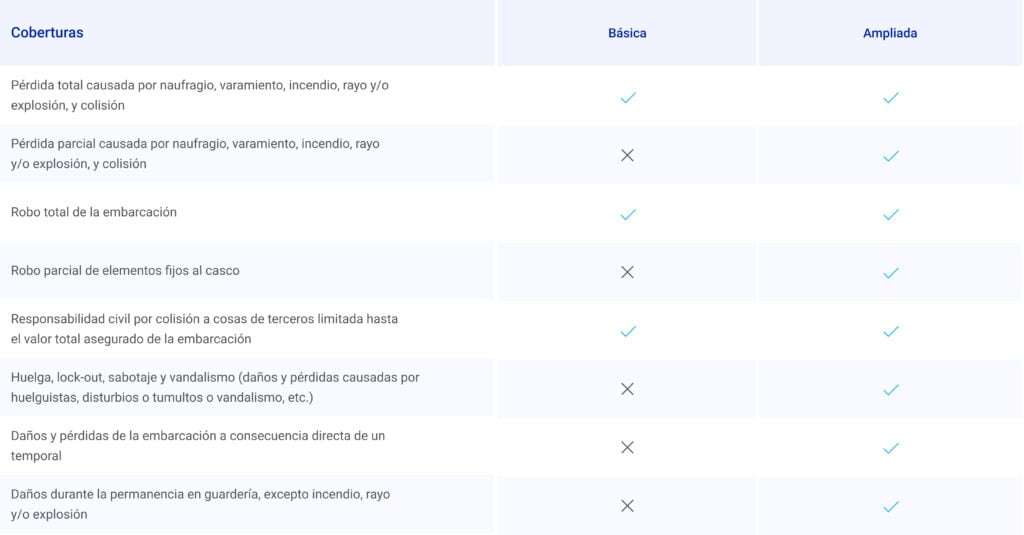
Task: Select the Ampliada column header
Action: tap(890, 33)
